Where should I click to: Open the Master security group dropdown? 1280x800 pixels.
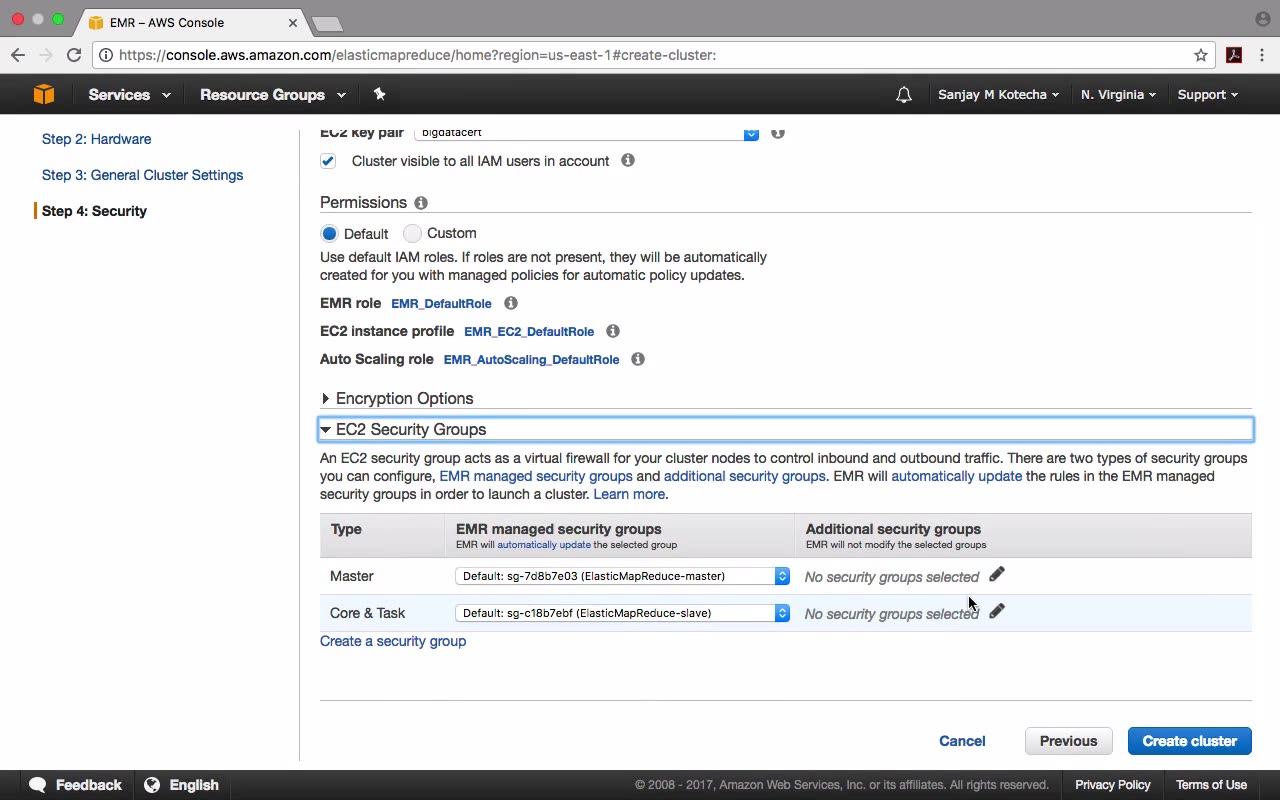pyautogui.click(x=622, y=576)
